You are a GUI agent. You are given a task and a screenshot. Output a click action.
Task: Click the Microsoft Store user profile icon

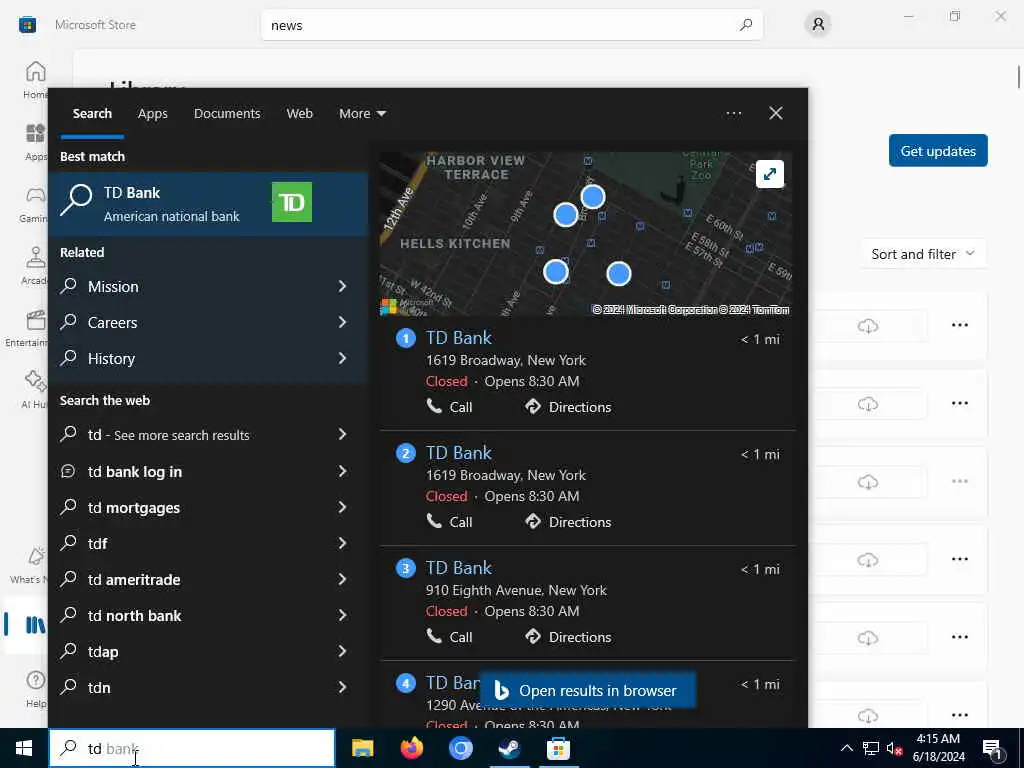click(x=818, y=25)
